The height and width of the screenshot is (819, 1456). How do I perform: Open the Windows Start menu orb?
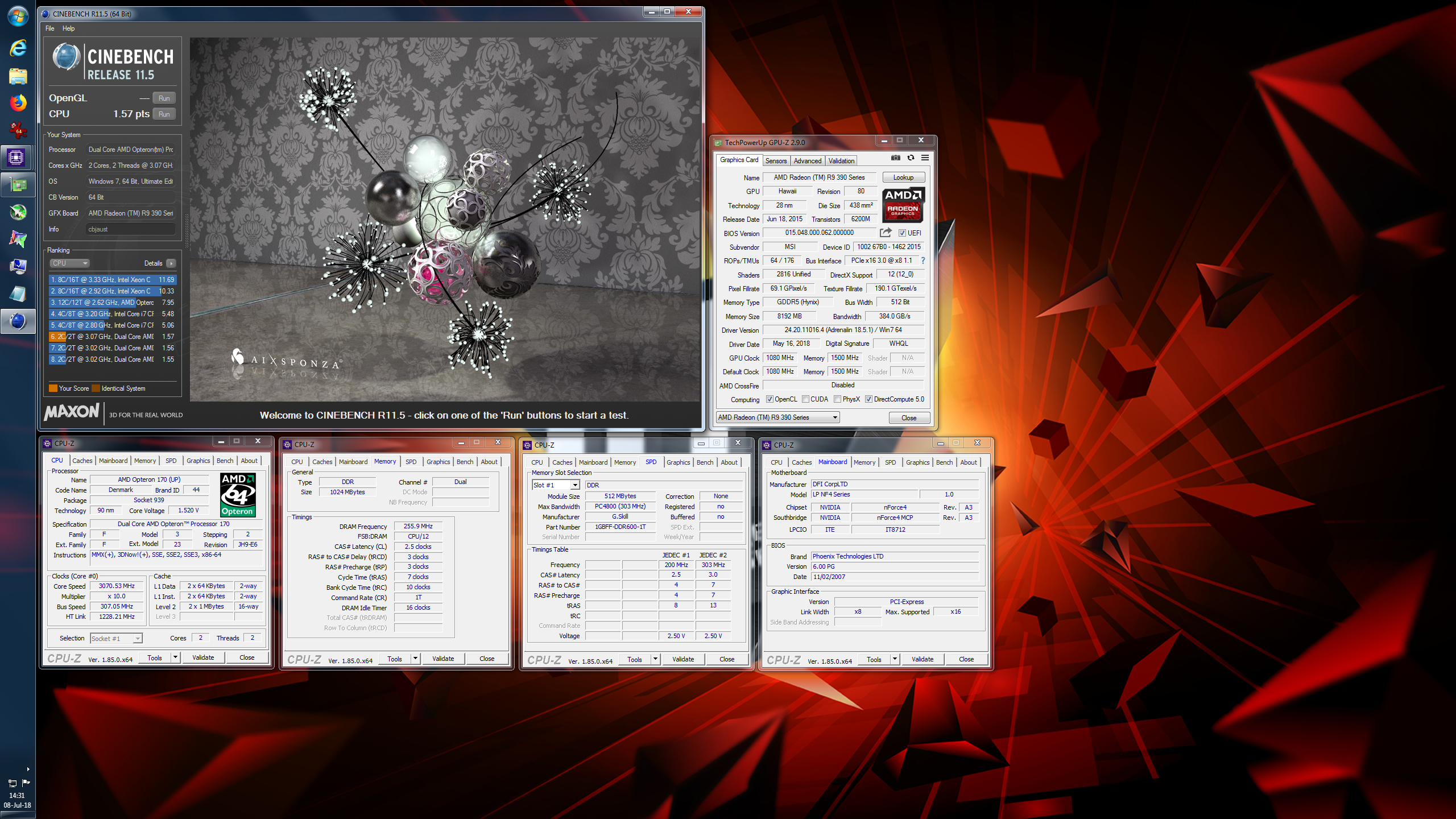18,16
